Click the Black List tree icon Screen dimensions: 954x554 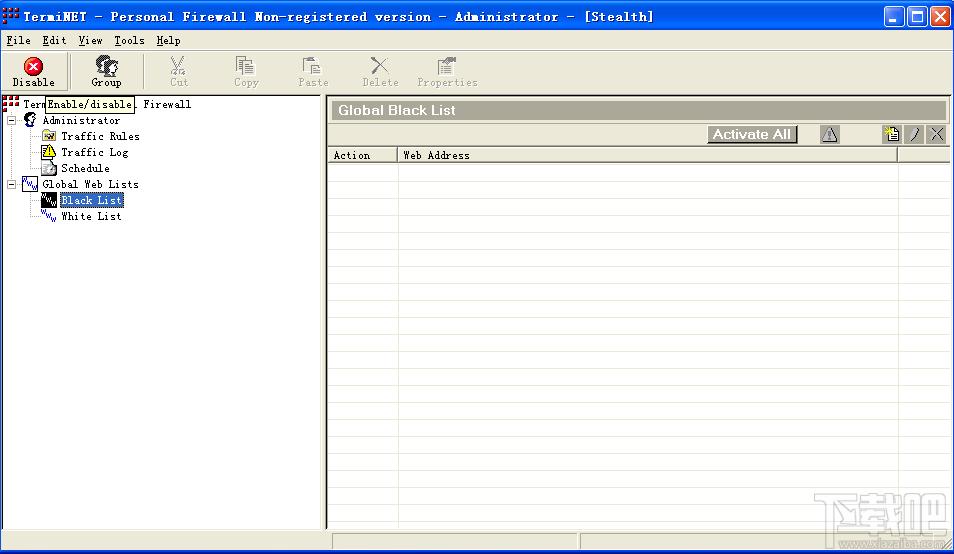coord(49,199)
